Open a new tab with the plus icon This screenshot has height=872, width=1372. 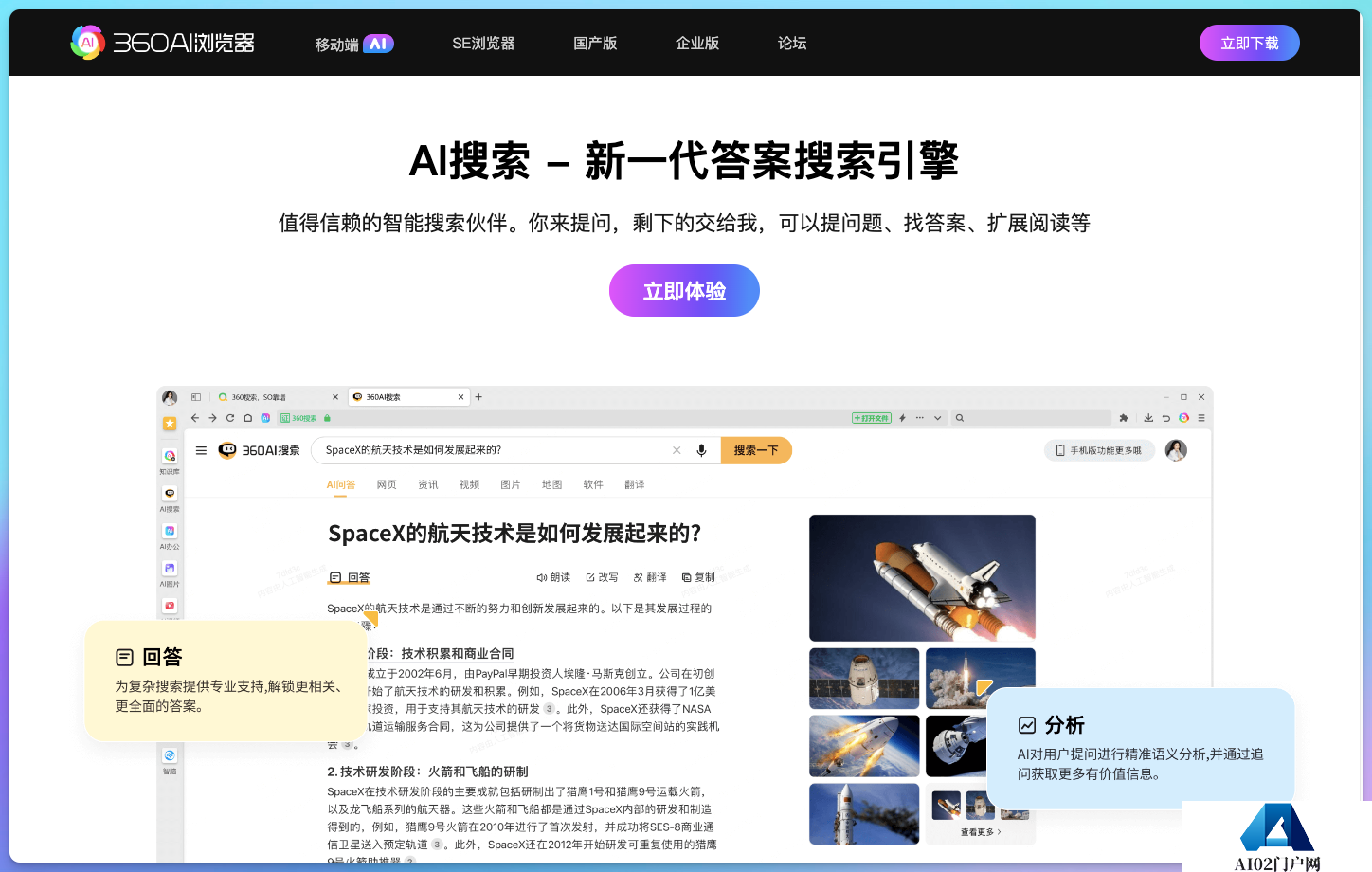click(x=478, y=397)
